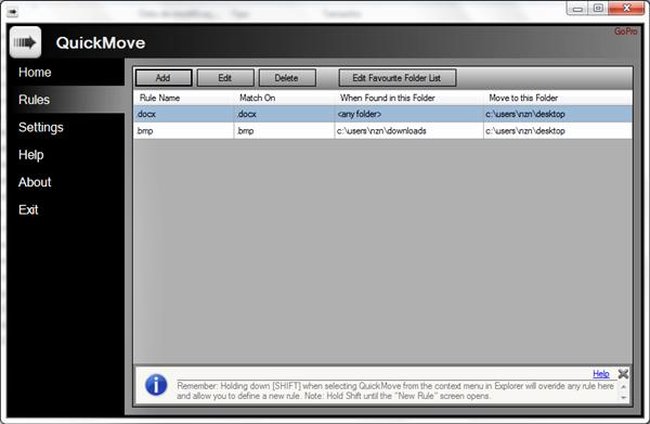650x424 pixels.
Task: Click the Add rule button
Action: click(x=163, y=78)
